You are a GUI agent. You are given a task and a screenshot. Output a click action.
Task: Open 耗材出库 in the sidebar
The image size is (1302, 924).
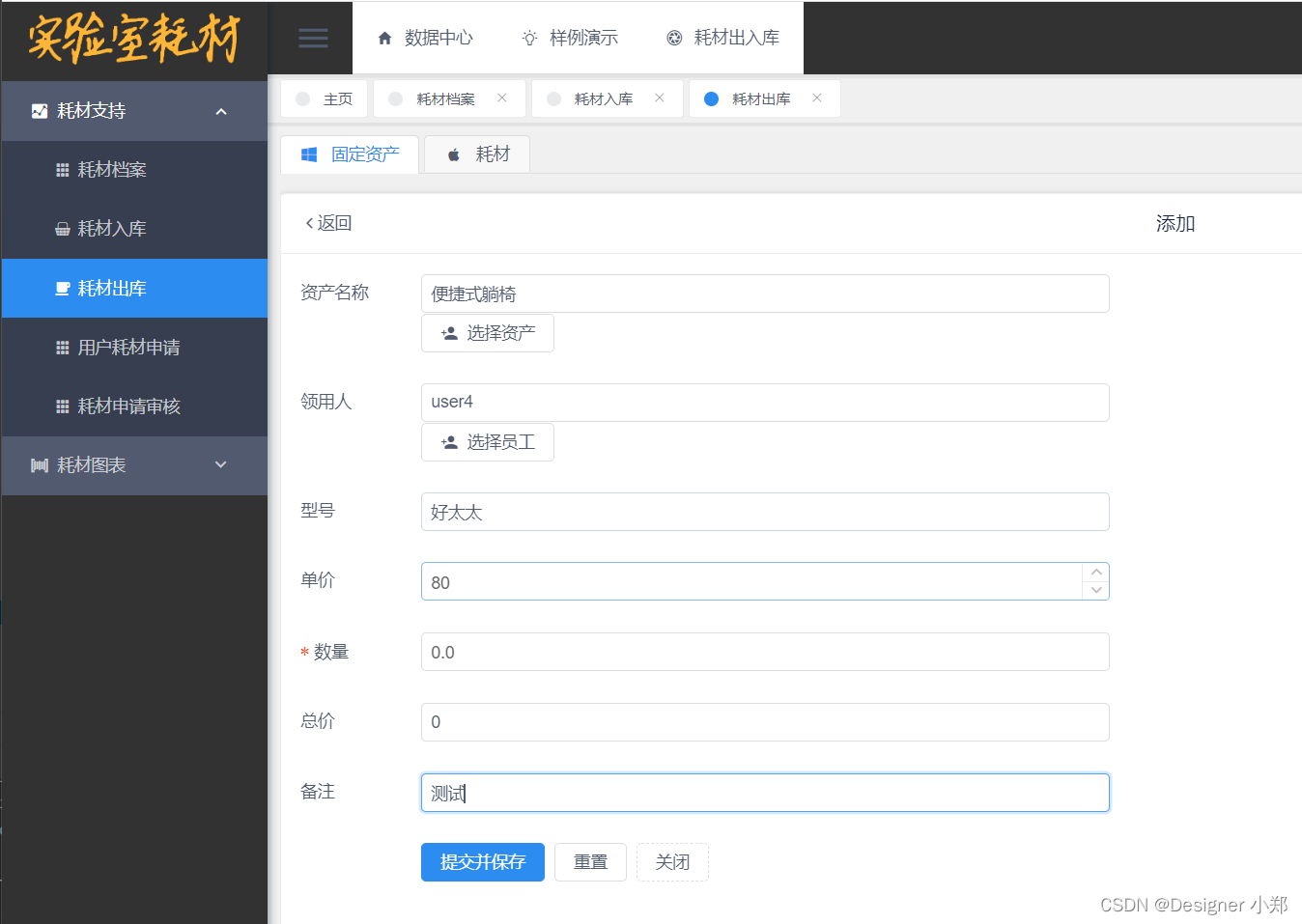click(134, 288)
